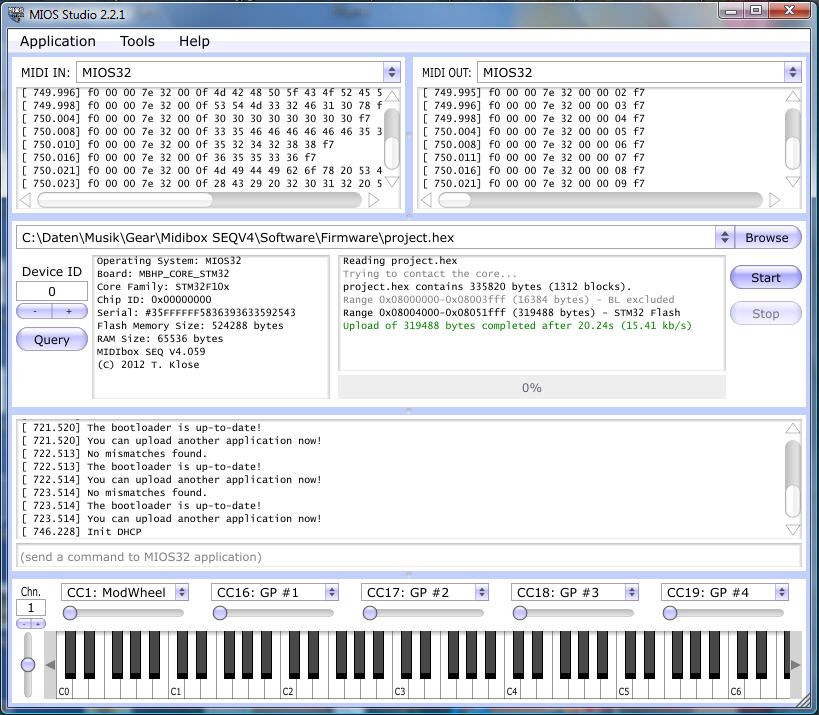Increase Device ID with the plus button
This screenshot has width=819, height=715.
coord(69,311)
